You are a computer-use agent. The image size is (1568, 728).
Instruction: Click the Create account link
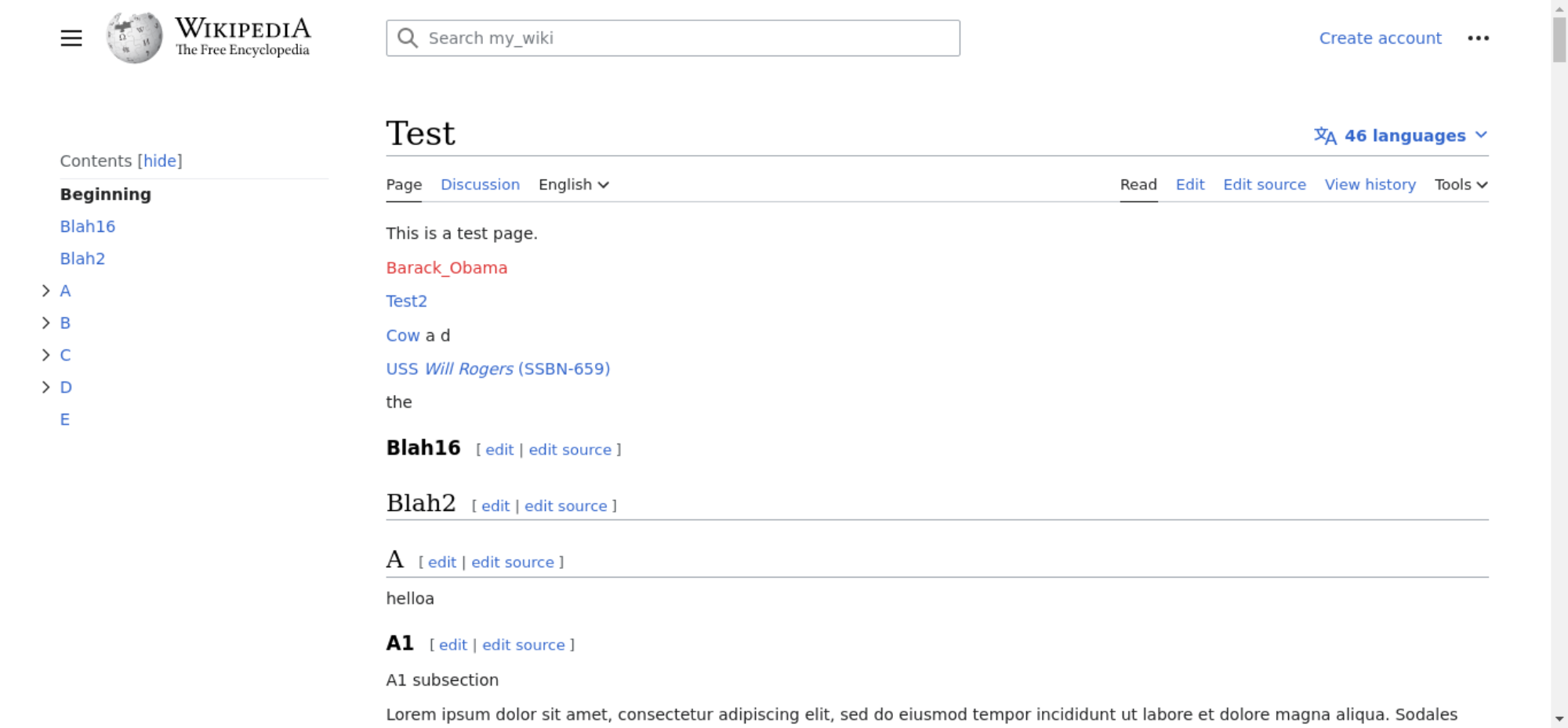pyautogui.click(x=1380, y=38)
